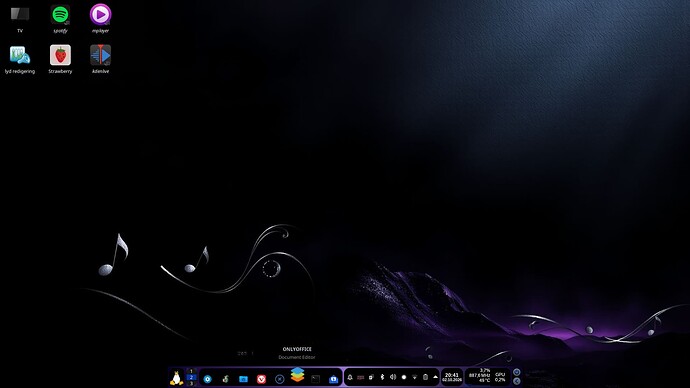Click the white circle tray icon
The height and width of the screenshot is (388, 690).
point(404,377)
